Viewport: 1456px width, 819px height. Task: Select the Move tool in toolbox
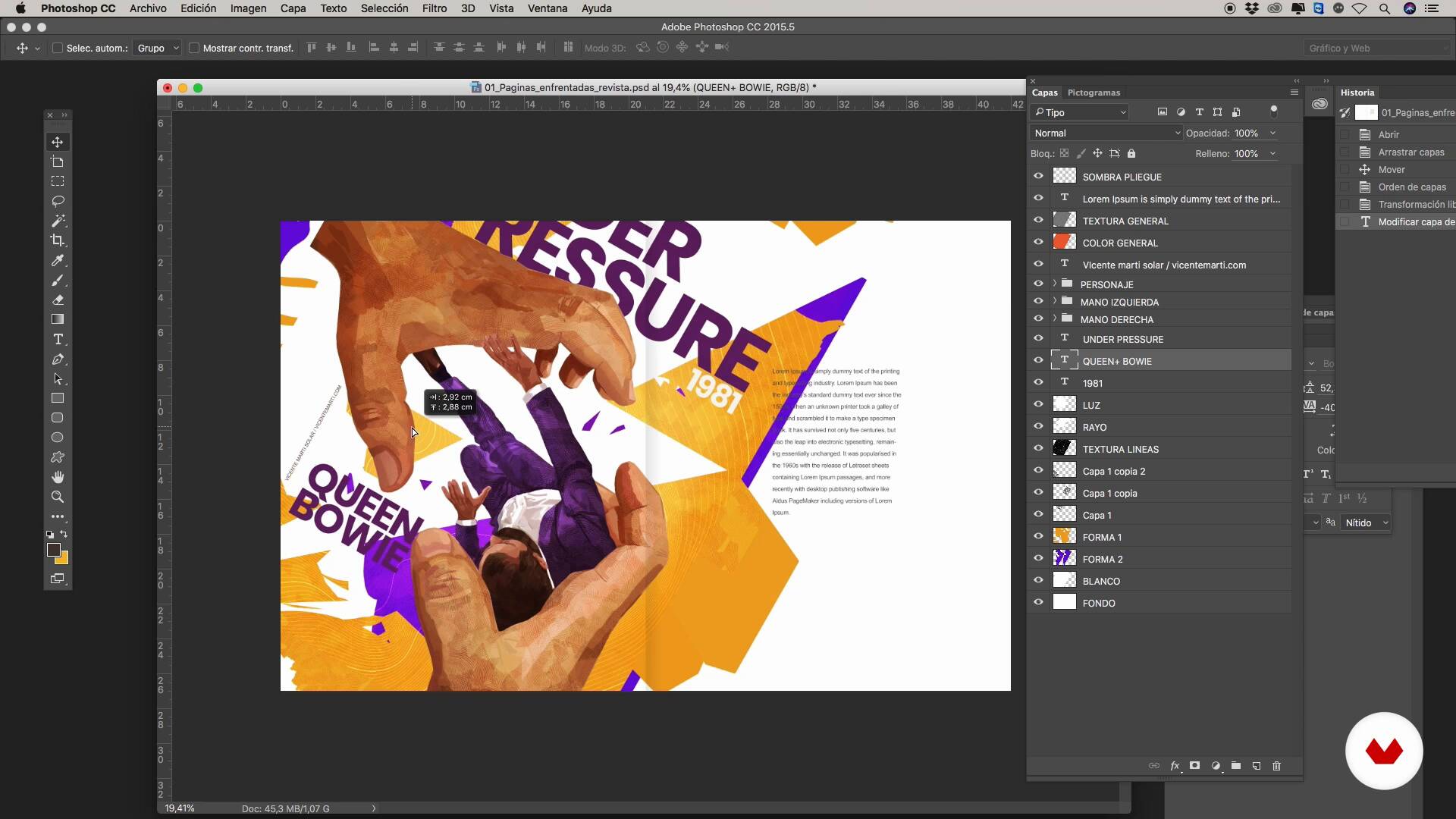[x=58, y=142]
